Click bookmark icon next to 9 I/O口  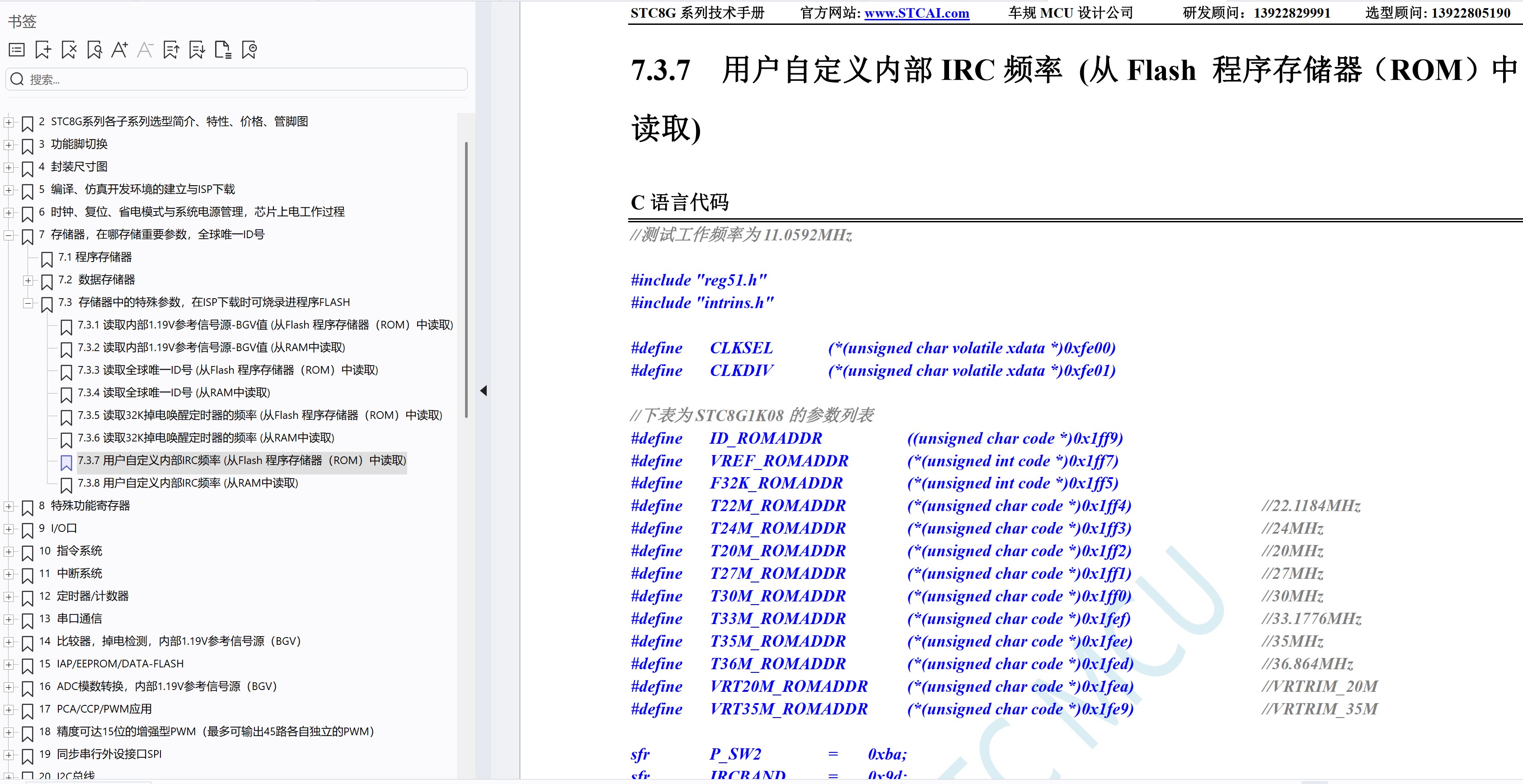click(27, 530)
